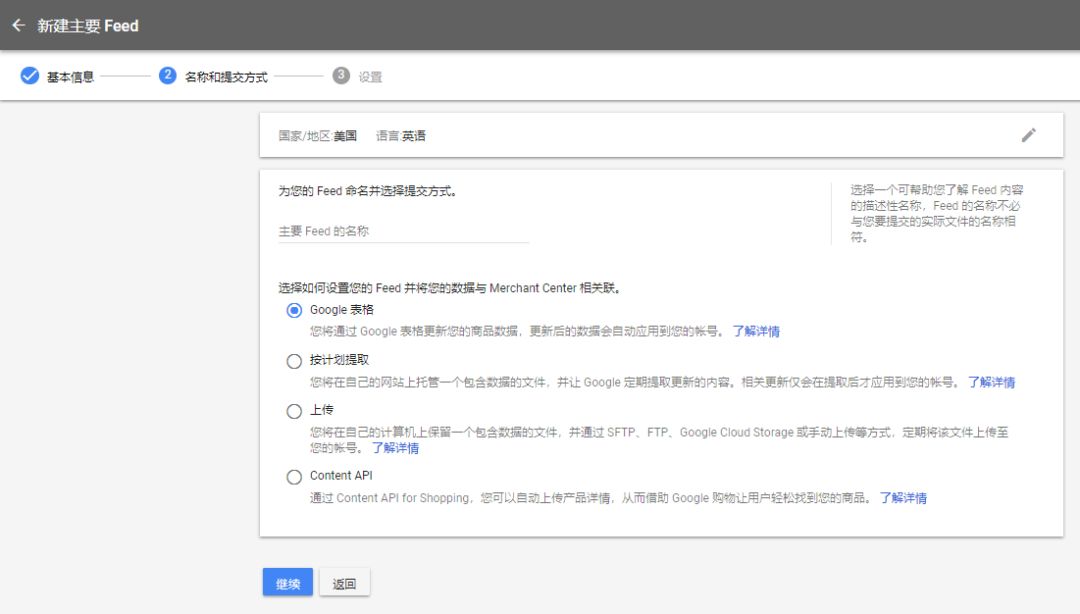This screenshot has height=614, width=1080.
Task: Open 了解详情 link for Content API
Action: 903,498
